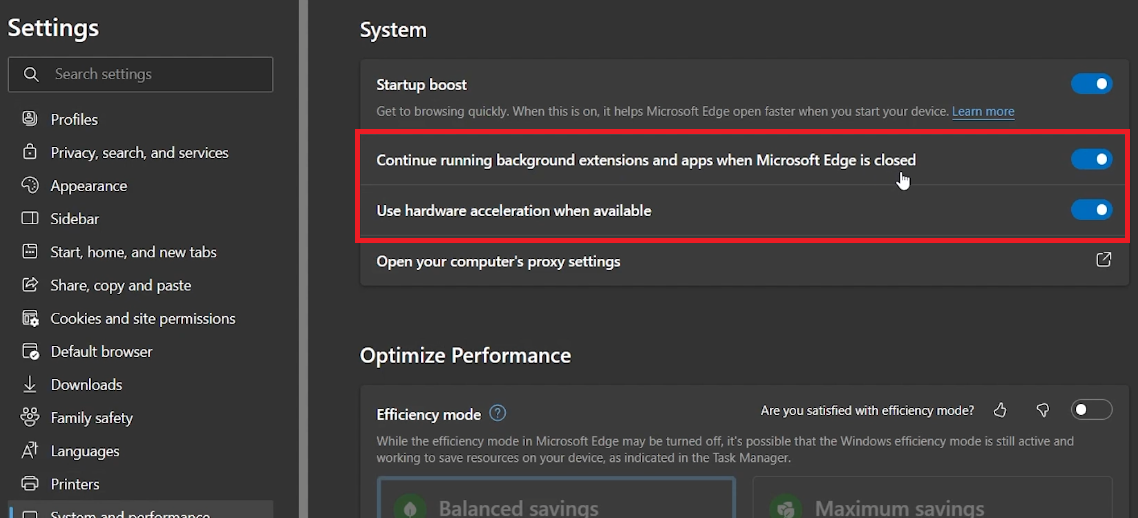Click the Printers icon in sidebar
1138x518 pixels.
[x=30, y=484]
